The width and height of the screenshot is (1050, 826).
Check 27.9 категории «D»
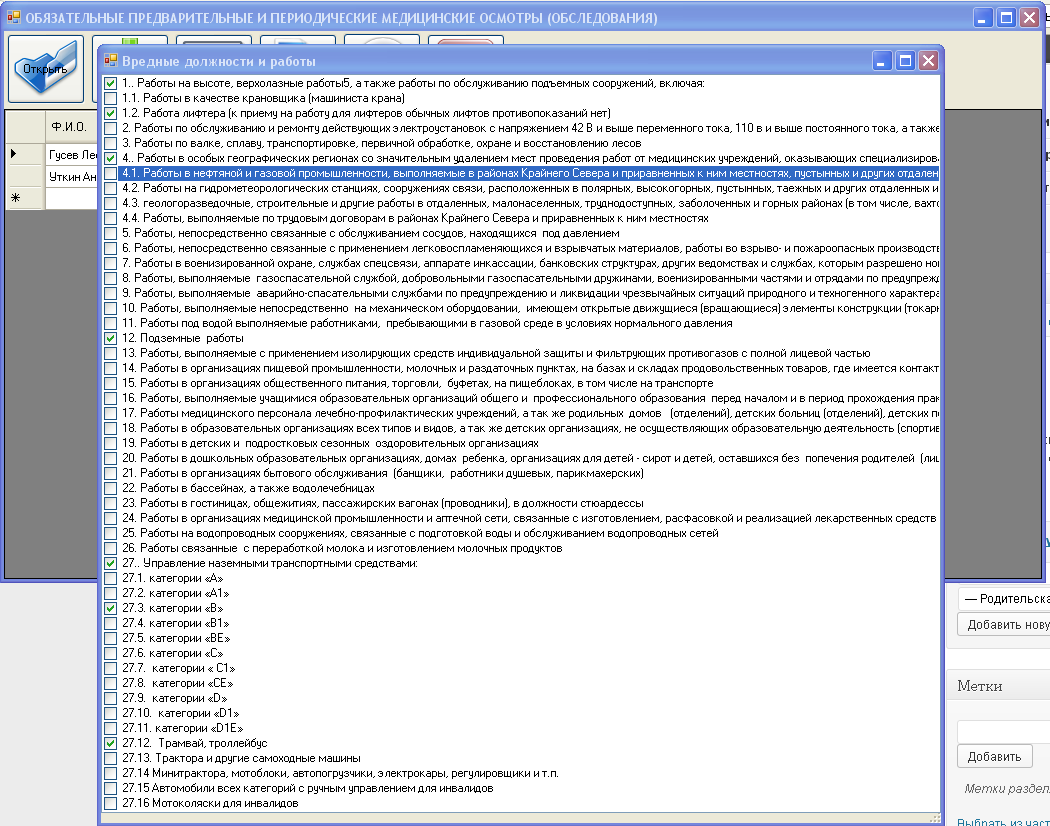[110, 699]
